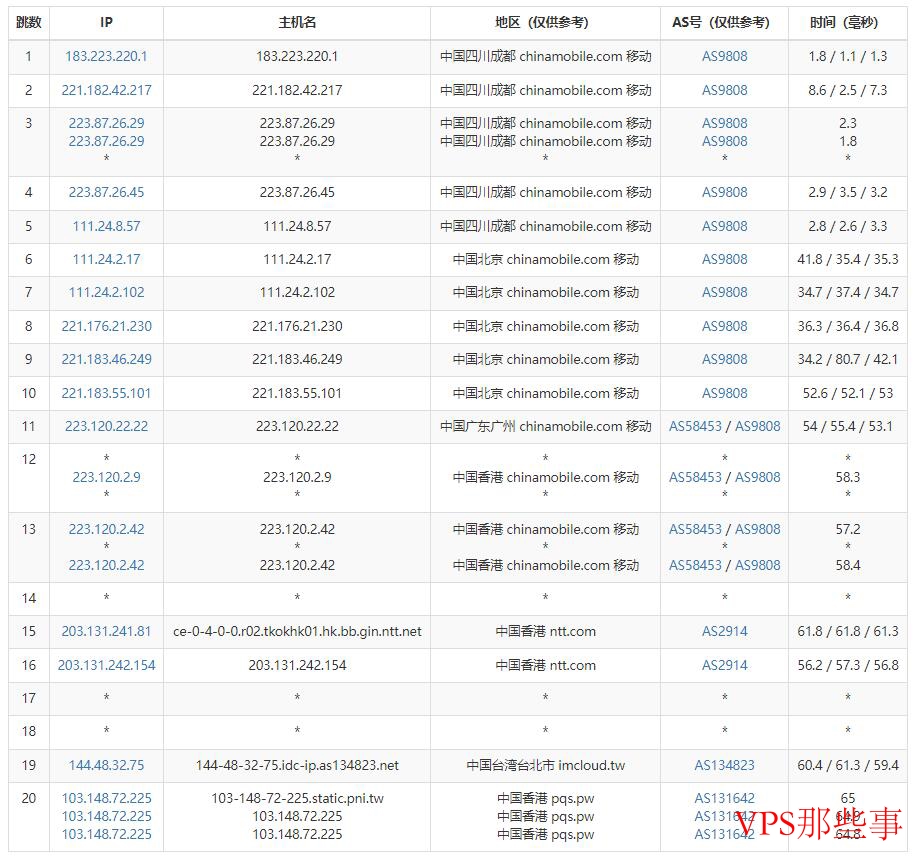The image size is (914, 856).
Task: Open IP link 221.182.42.217
Action: tap(106, 90)
